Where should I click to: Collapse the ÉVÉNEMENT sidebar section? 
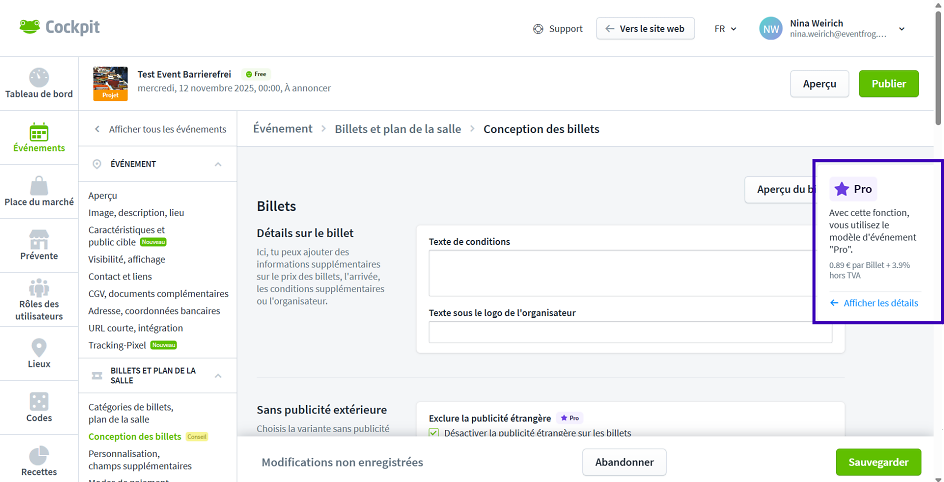(218, 164)
